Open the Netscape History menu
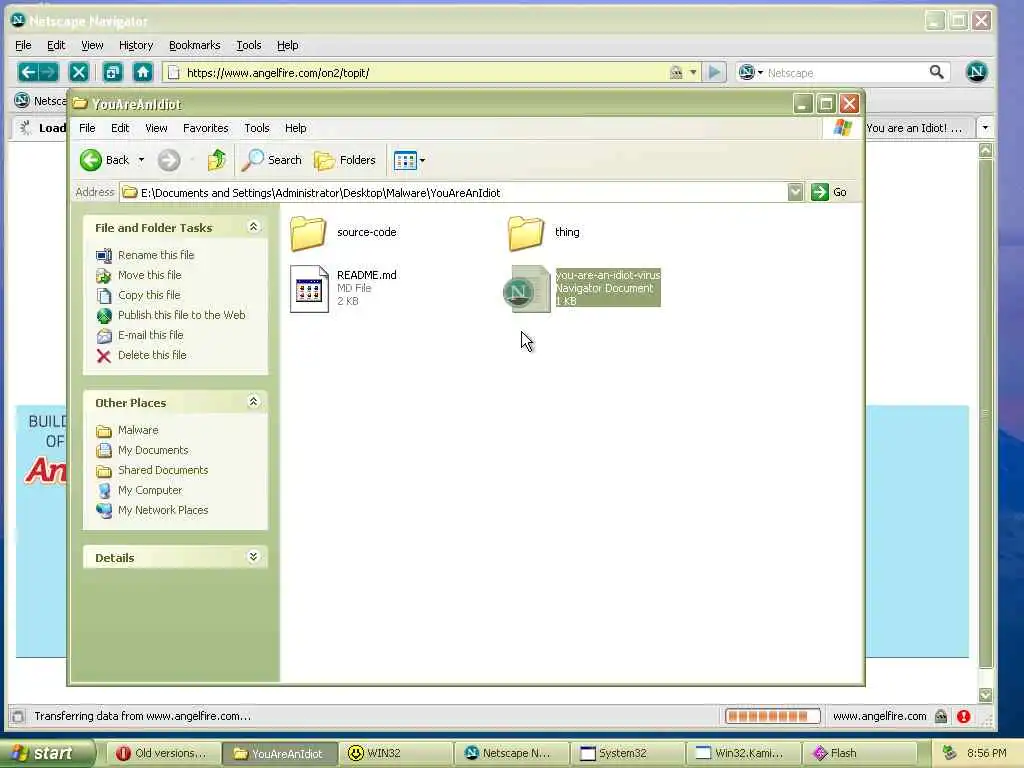 [136, 45]
